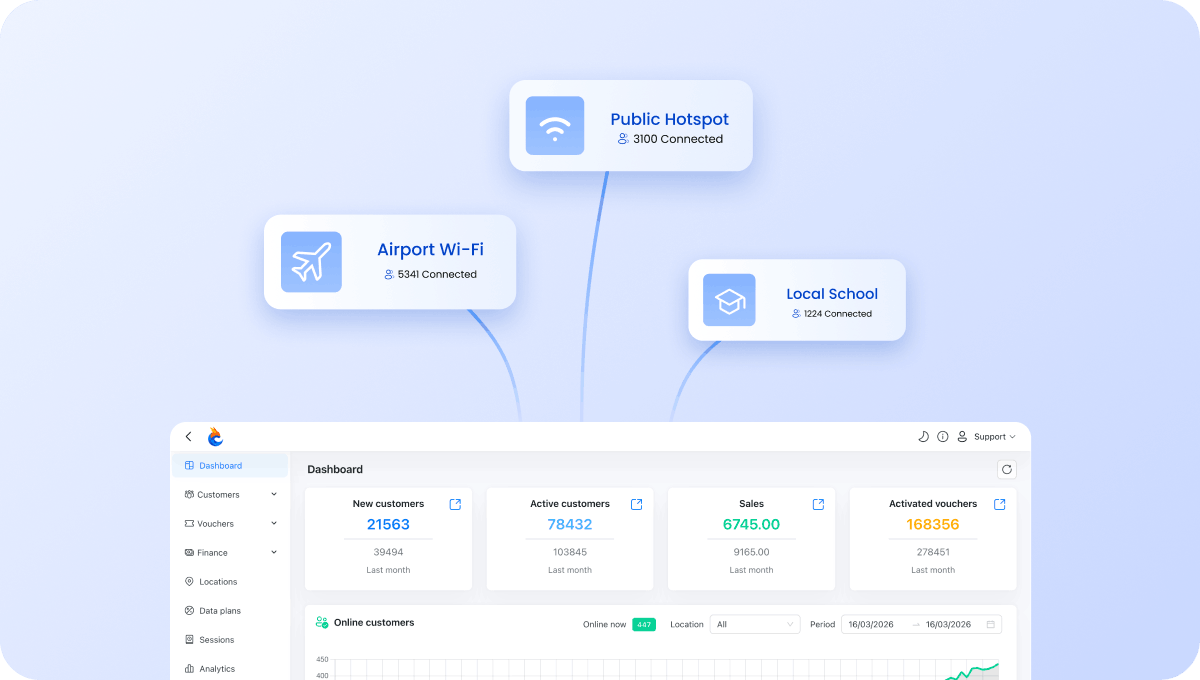
Task: Toggle dark mode moon icon
Action: click(923, 437)
